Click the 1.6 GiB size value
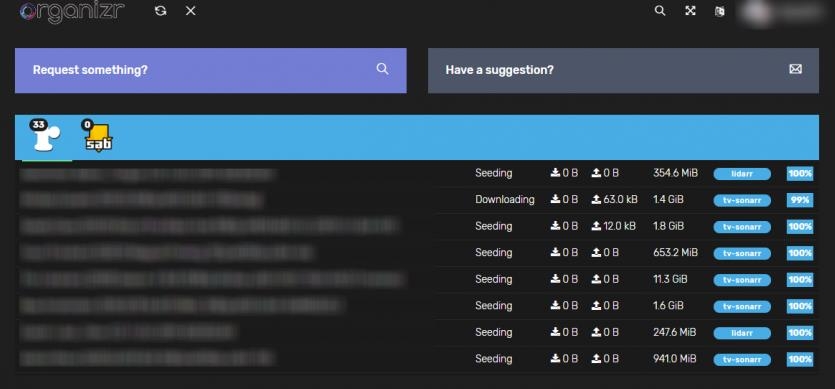The width and height of the screenshot is (835, 389). (668, 305)
